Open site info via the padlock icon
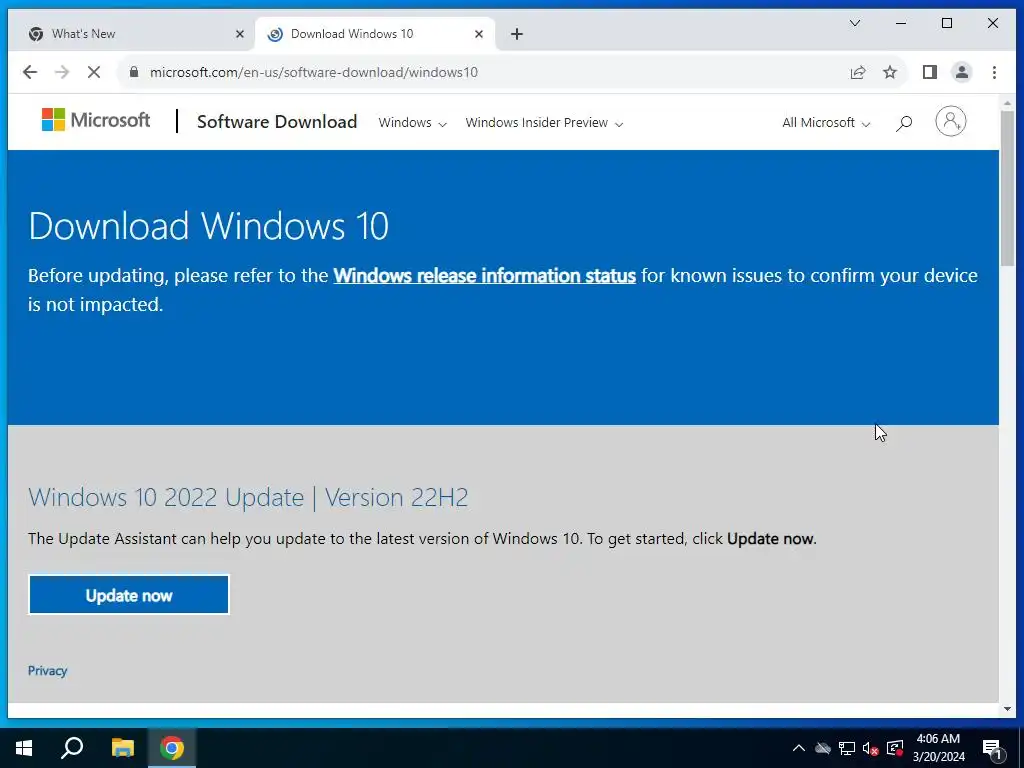1024x768 pixels. pyautogui.click(x=134, y=72)
